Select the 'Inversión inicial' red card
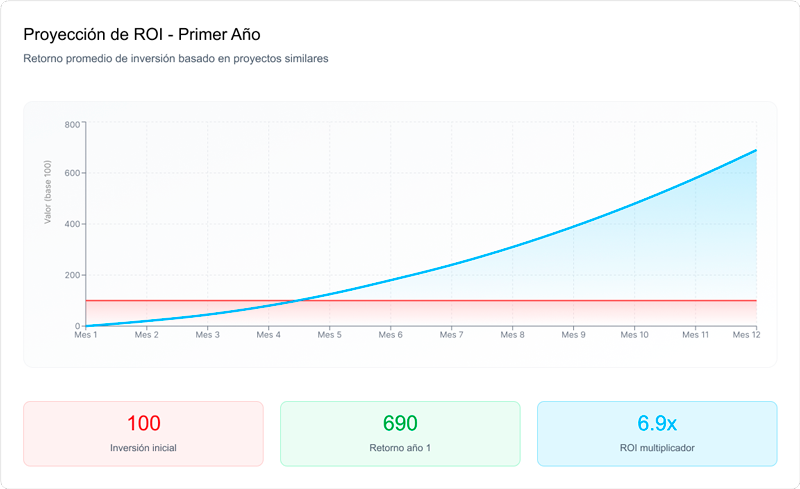Viewport: 800px width, 489px height. (143, 433)
